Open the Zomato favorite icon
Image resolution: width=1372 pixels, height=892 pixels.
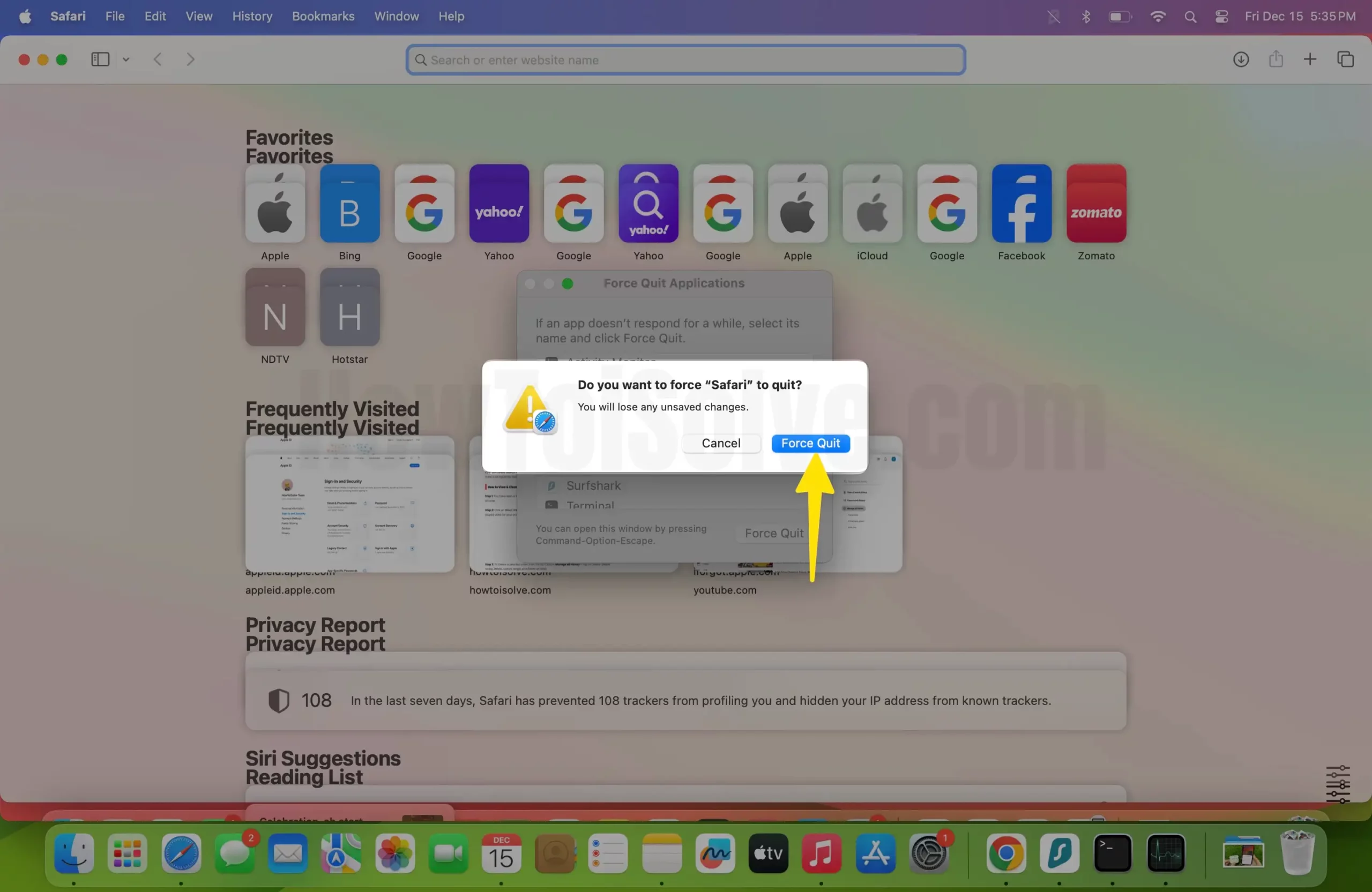pyautogui.click(x=1096, y=204)
